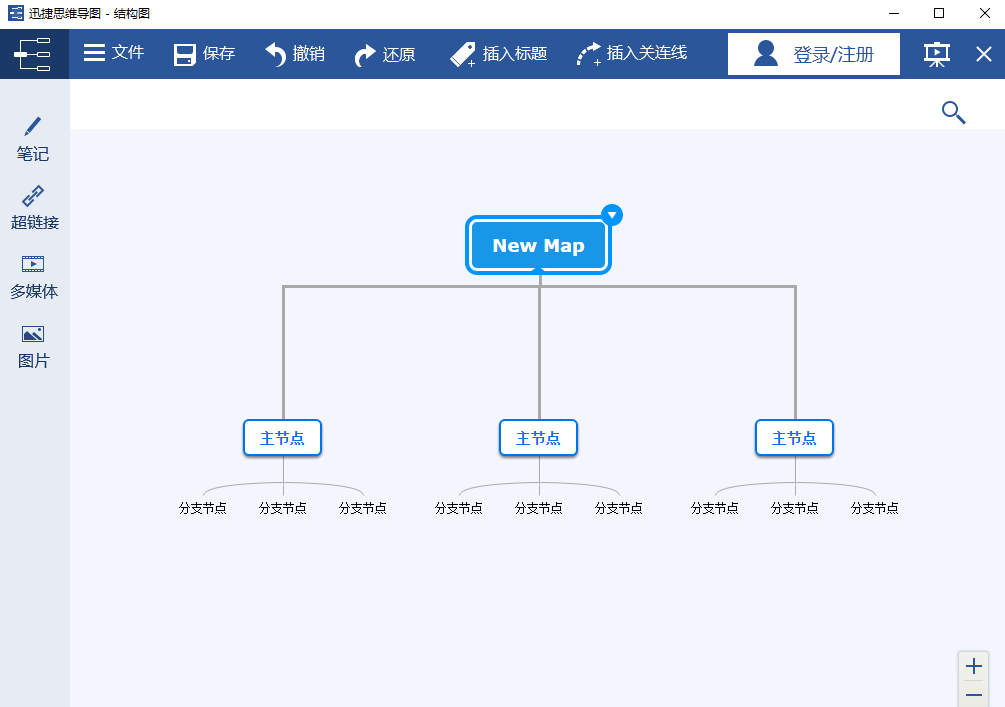
Task: Expand the New Map node dropdown arrow
Action: 612,214
